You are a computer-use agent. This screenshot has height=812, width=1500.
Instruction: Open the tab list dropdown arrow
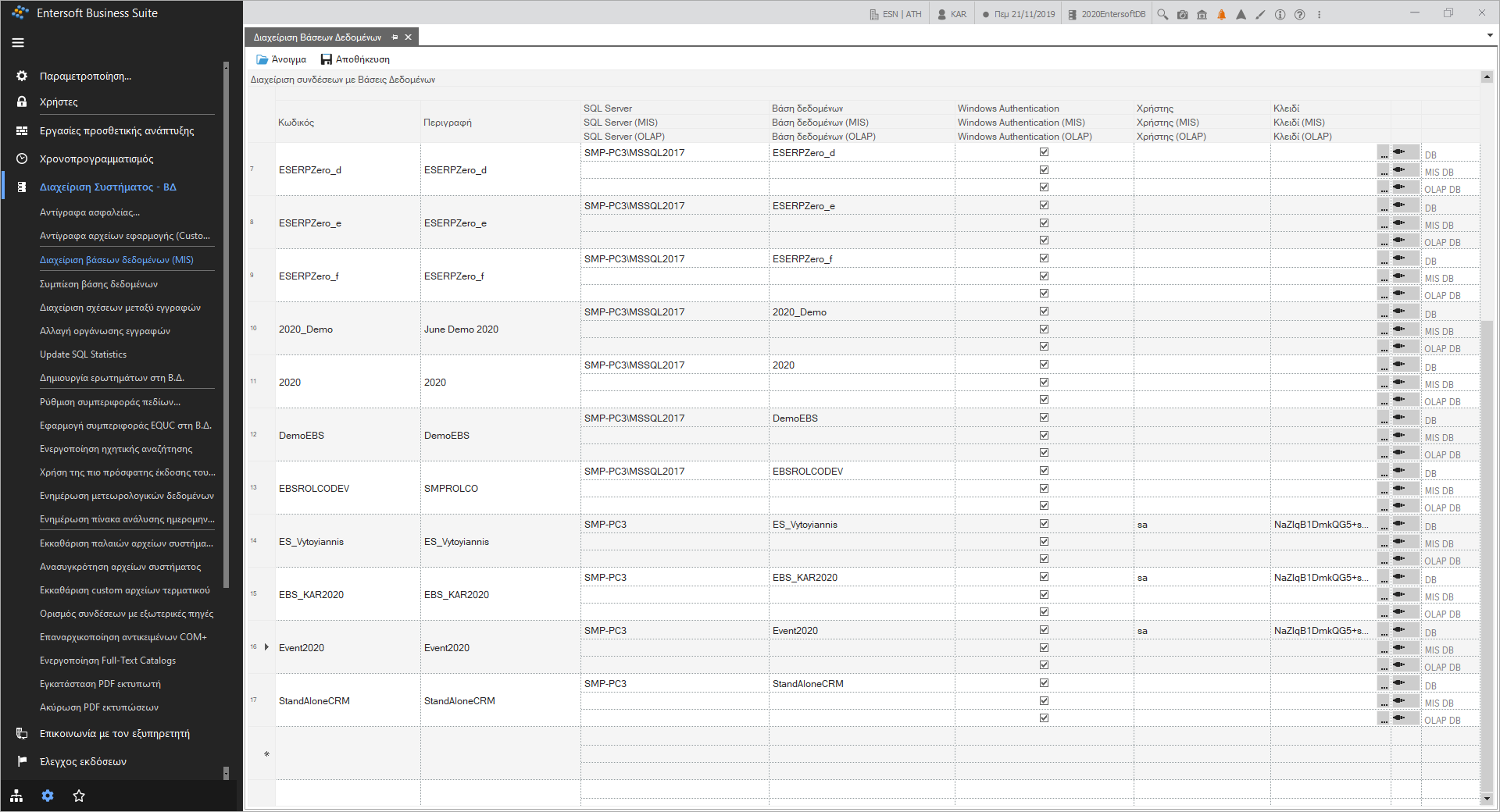point(1490,35)
